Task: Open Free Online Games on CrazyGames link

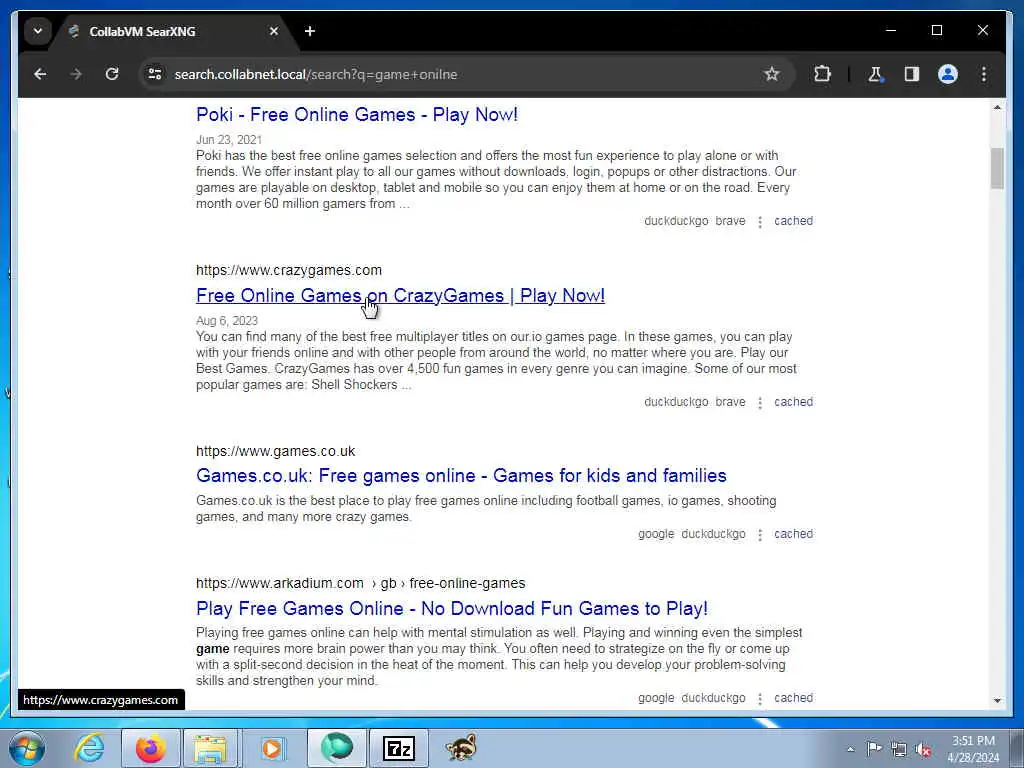Action: click(x=400, y=296)
